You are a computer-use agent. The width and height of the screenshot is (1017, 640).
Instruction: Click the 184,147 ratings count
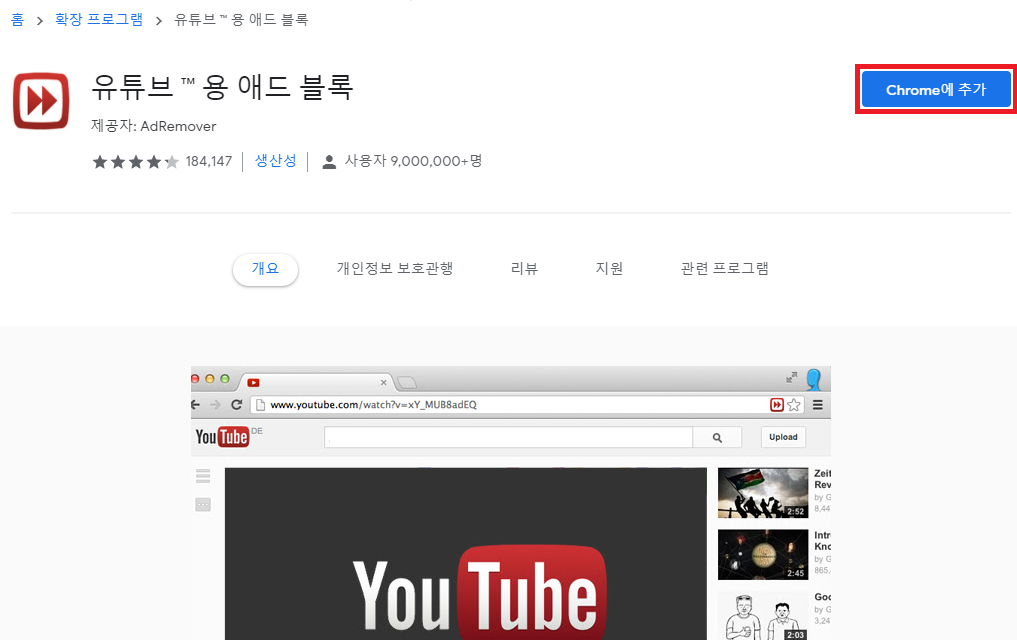pos(209,161)
